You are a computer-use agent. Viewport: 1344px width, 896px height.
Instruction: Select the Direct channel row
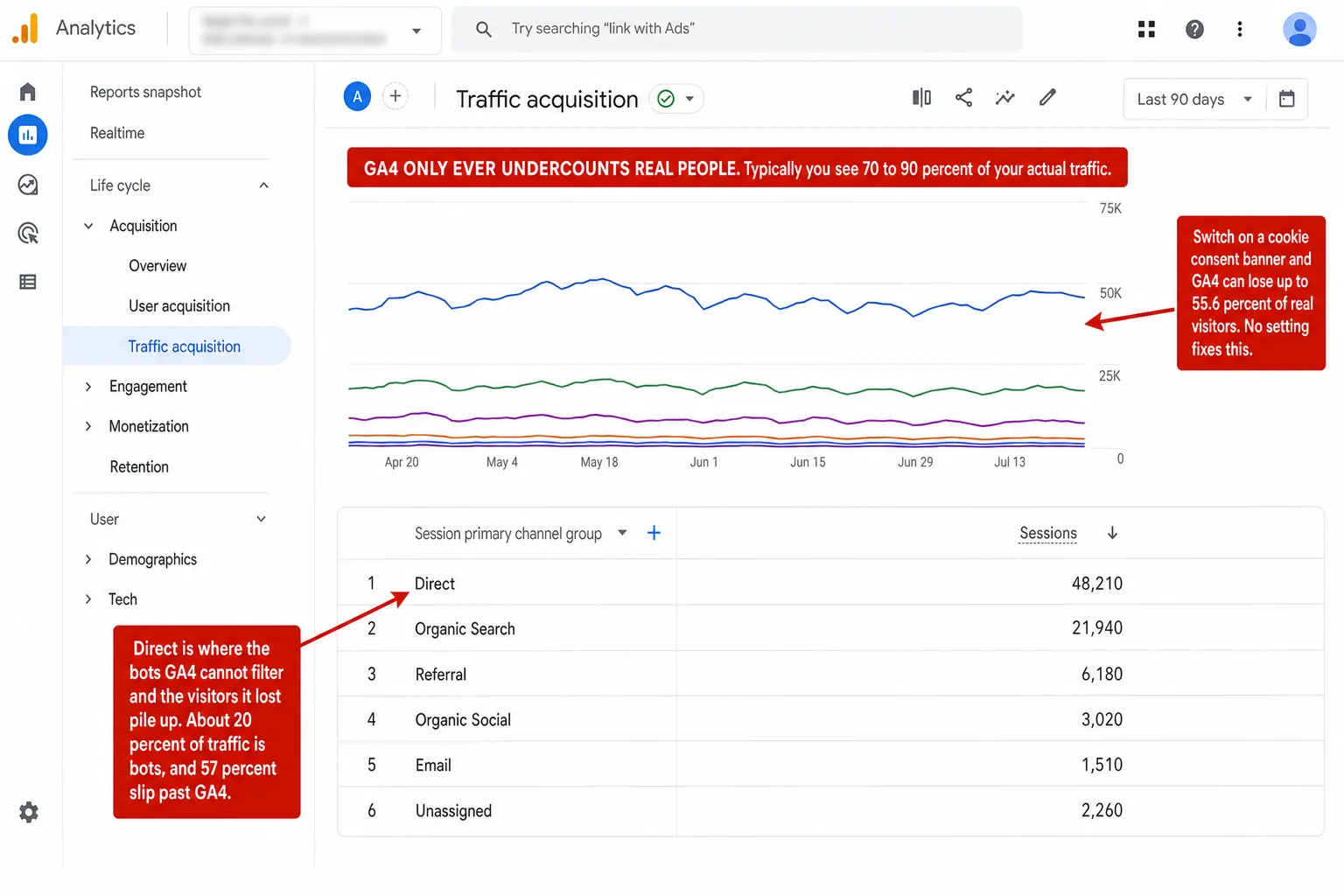830,584
